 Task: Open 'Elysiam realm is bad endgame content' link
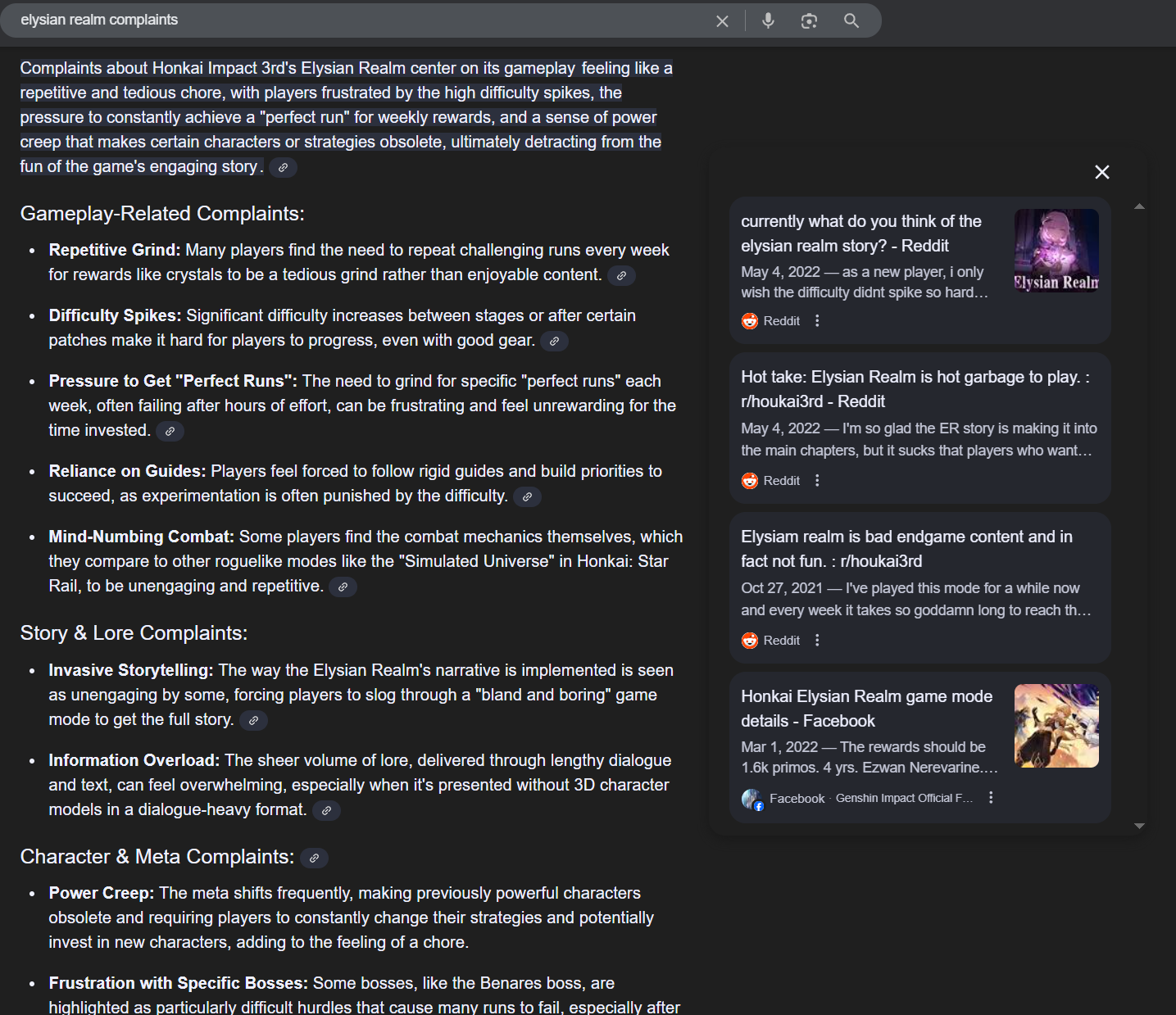point(906,549)
